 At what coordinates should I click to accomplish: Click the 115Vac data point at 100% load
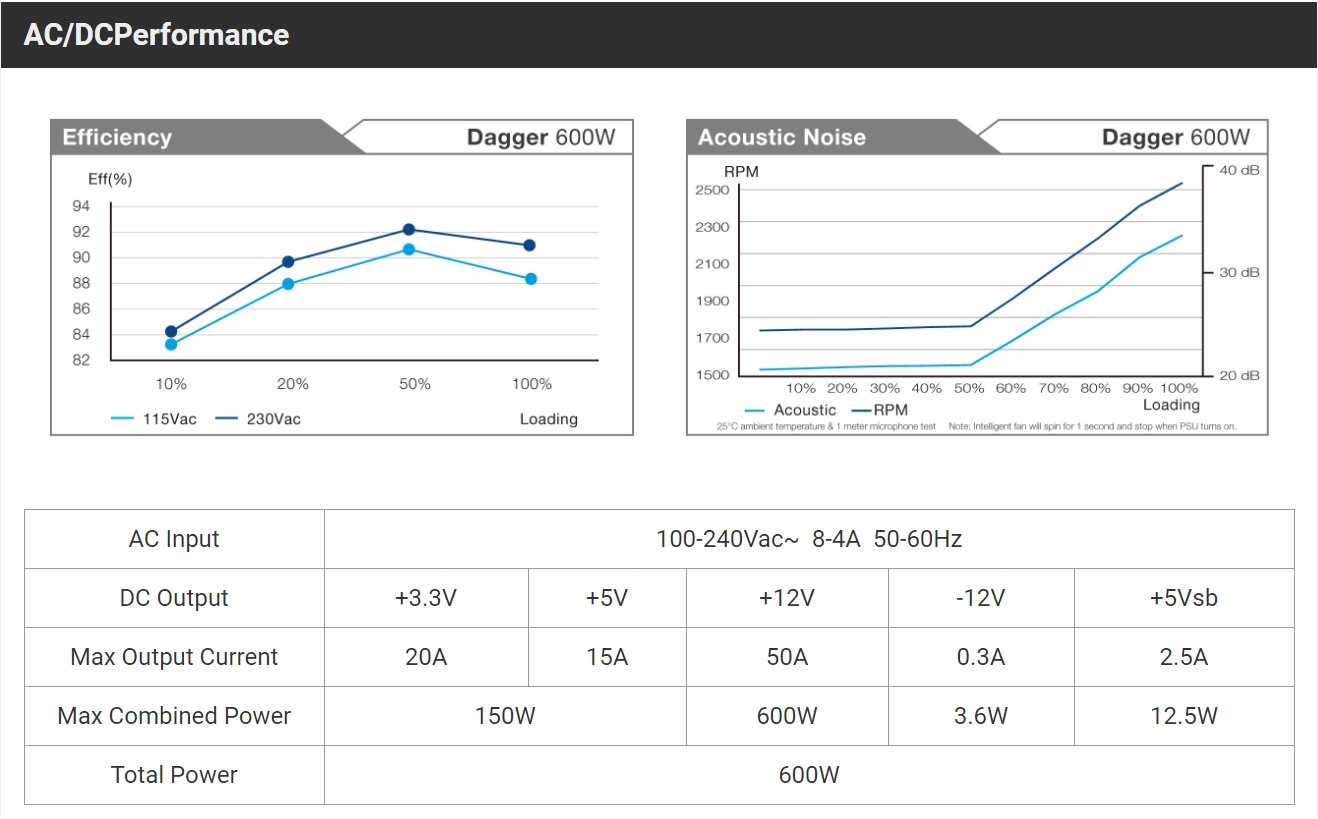pyautogui.click(x=531, y=279)
